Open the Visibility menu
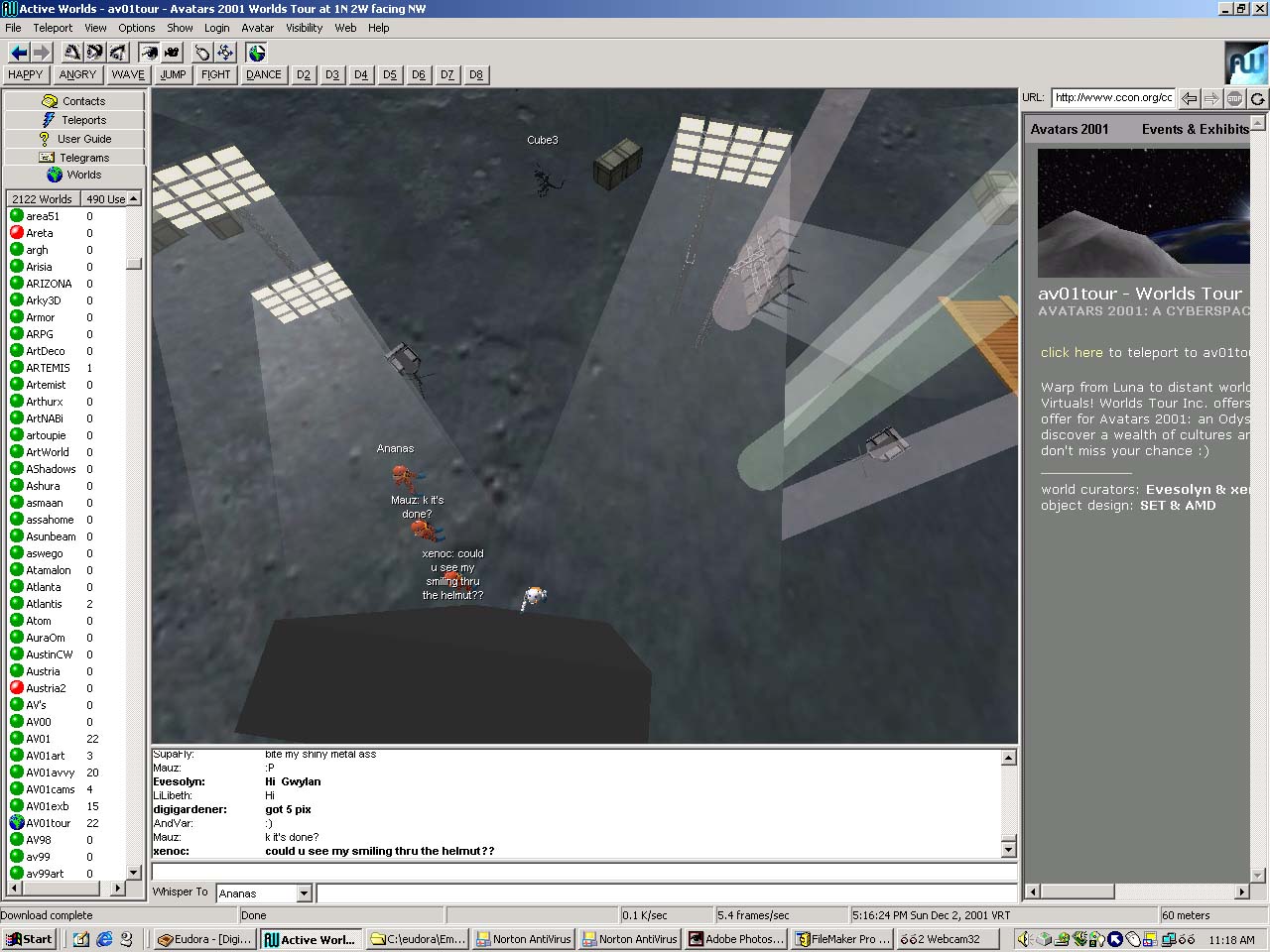1270x952 pixels. [304, 28]
